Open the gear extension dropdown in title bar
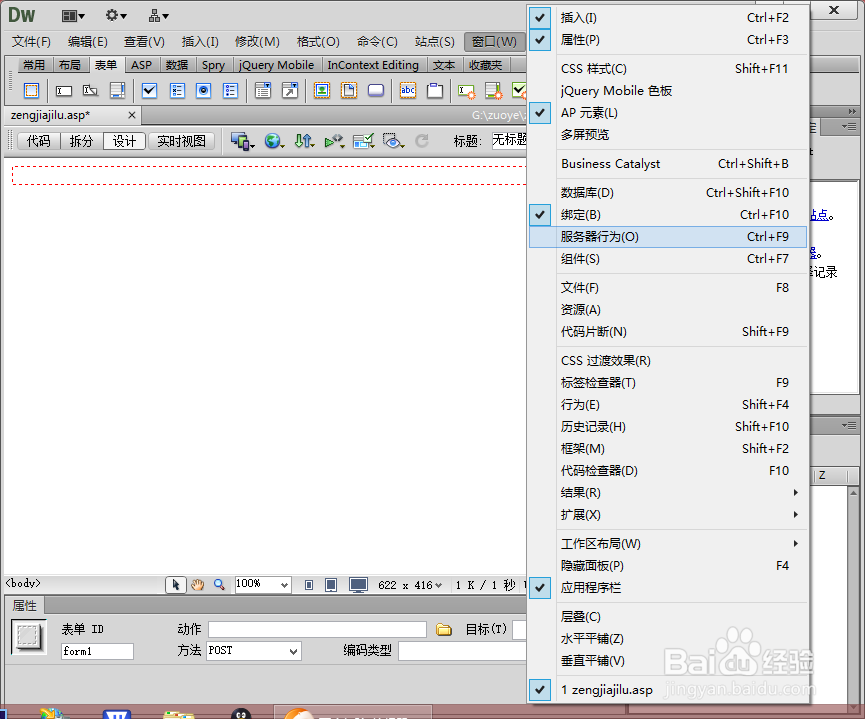 pos(116,16)
